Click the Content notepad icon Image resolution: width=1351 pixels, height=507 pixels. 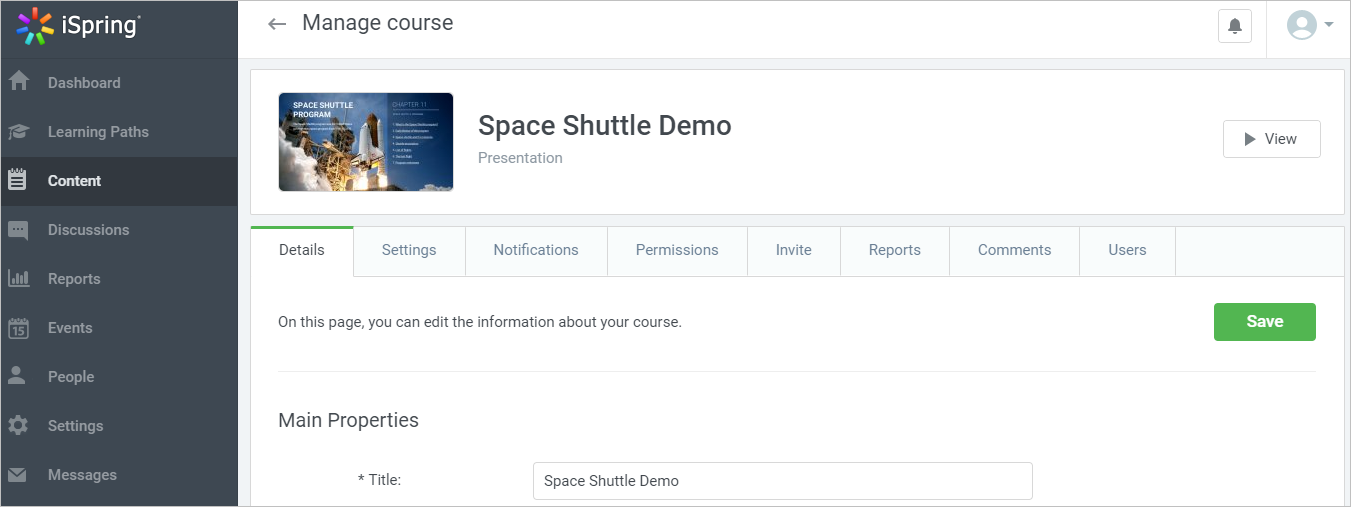coord(18,180)
